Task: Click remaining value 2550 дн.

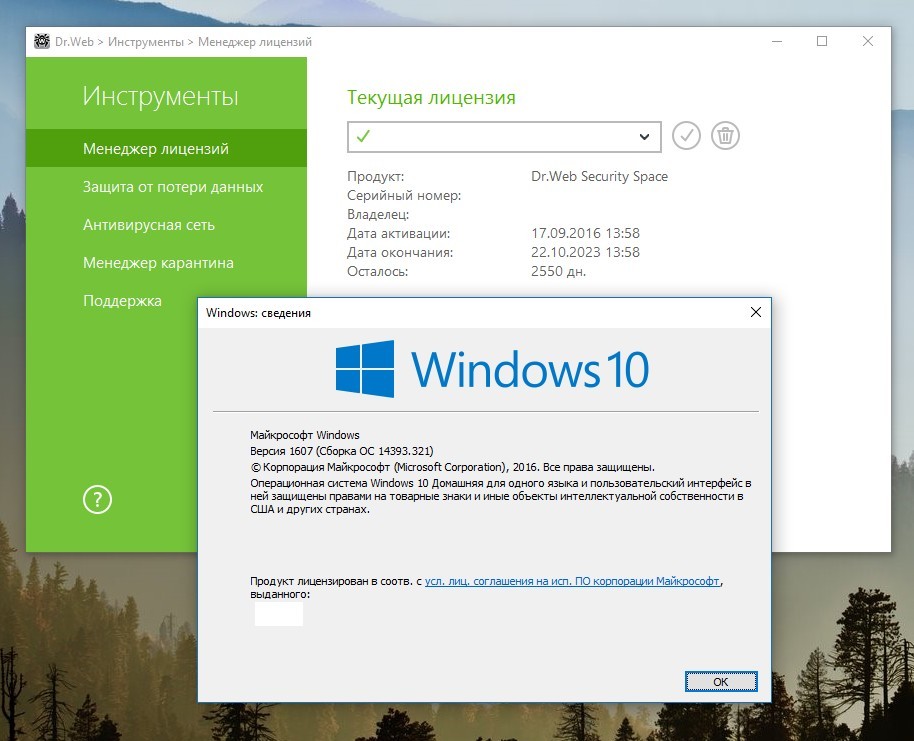Action: tap(558, 271)
